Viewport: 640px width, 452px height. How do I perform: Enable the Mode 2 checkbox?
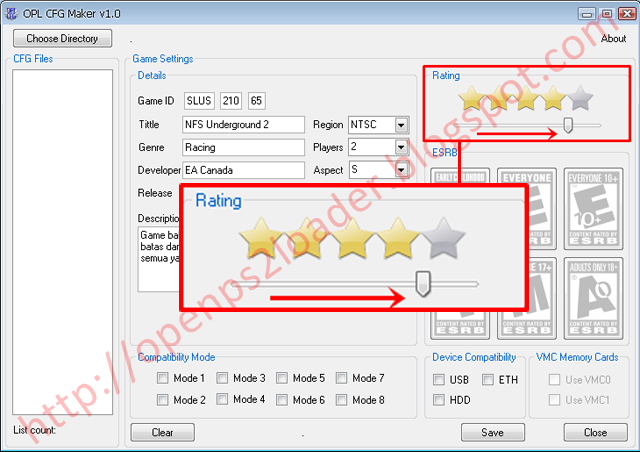tap(162, 399)
